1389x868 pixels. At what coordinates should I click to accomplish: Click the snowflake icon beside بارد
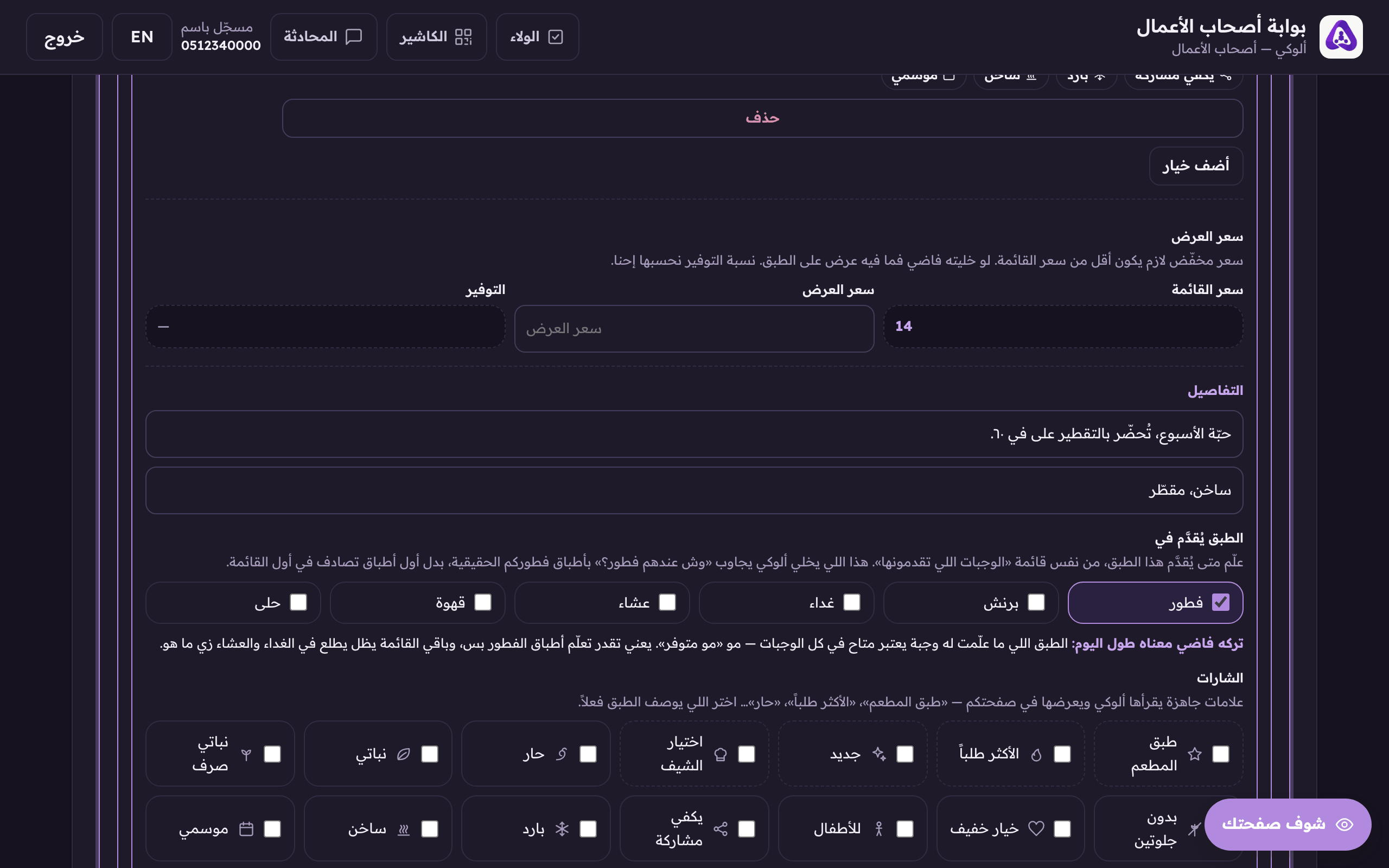[562, 828]
